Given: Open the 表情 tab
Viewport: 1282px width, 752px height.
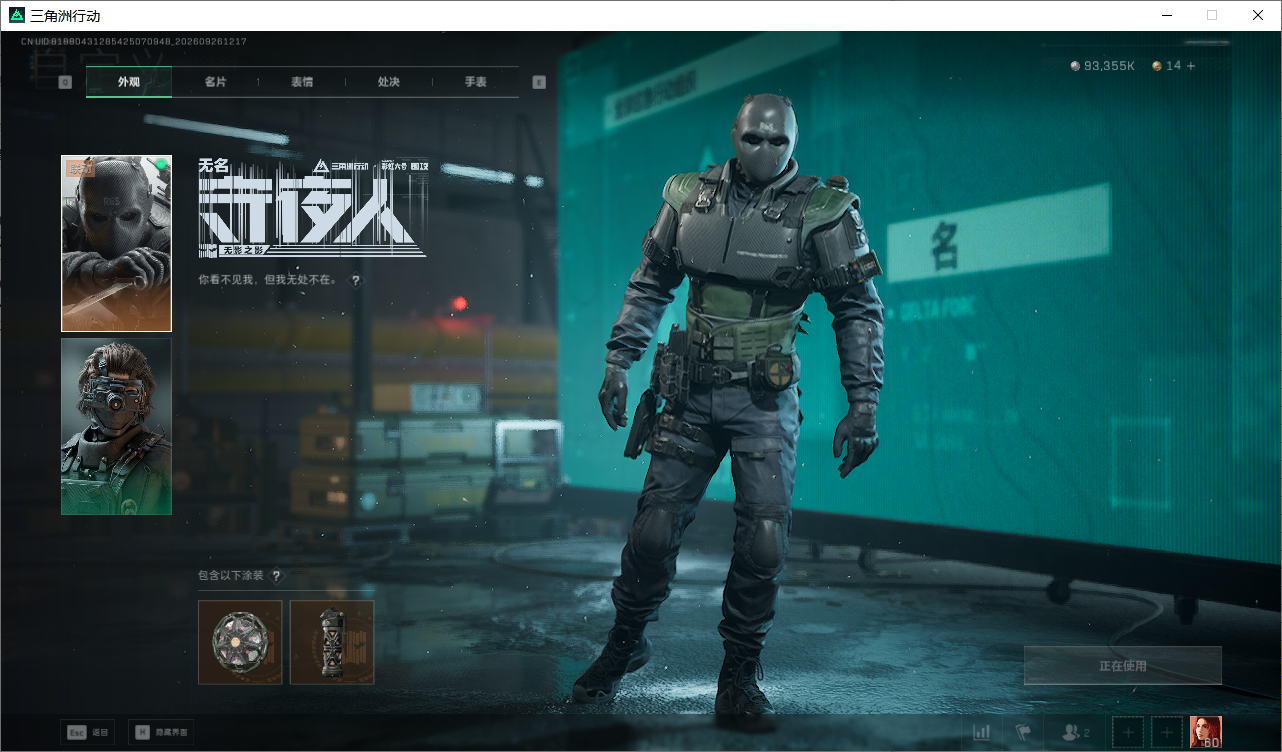Looking at the screenshot, I should click(x=302, y=82).
